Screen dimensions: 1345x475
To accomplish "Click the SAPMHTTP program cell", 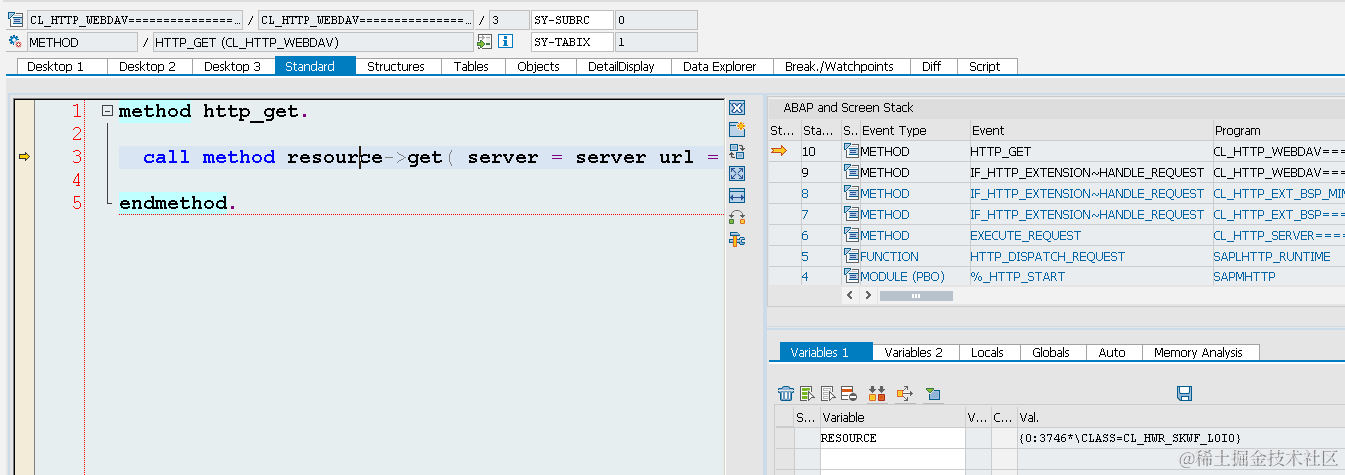I will (x=1278, y=277).
